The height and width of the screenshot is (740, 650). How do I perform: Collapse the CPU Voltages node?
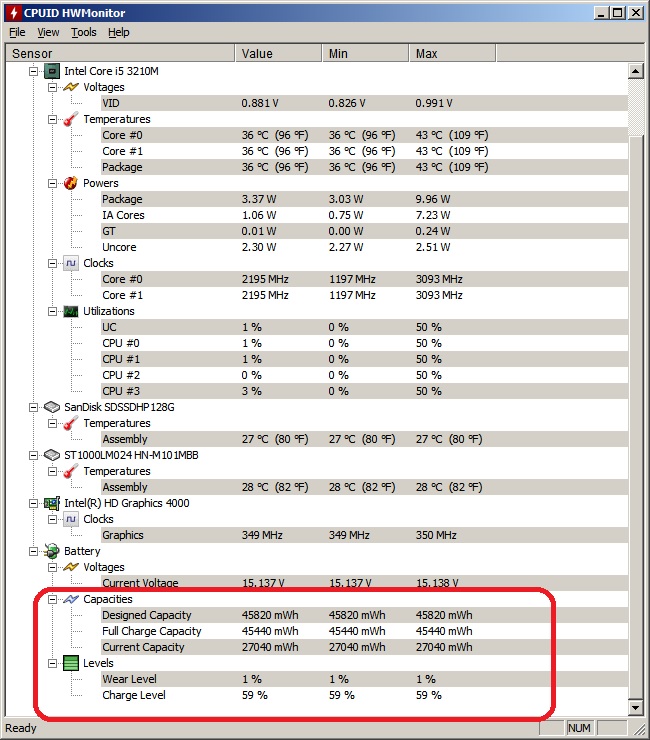tap(52, 87)
